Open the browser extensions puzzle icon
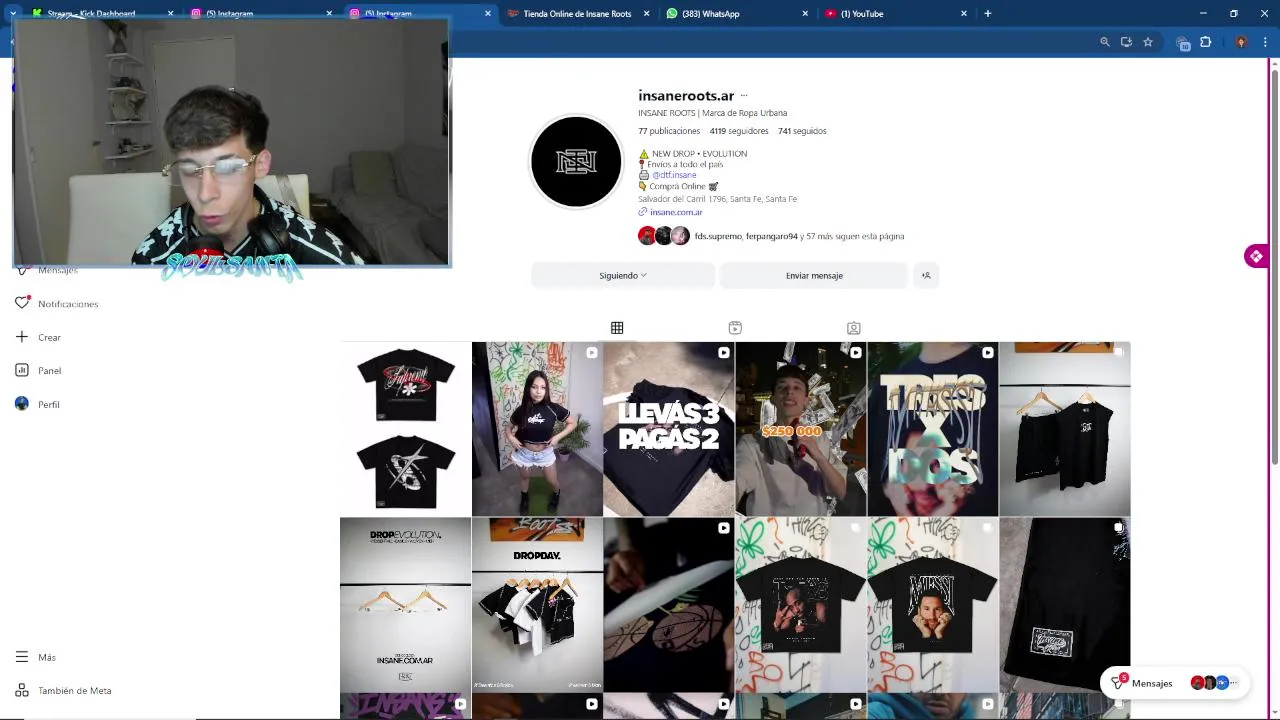The height and width of the screenshot is (720, 1280). [1205, 42]
